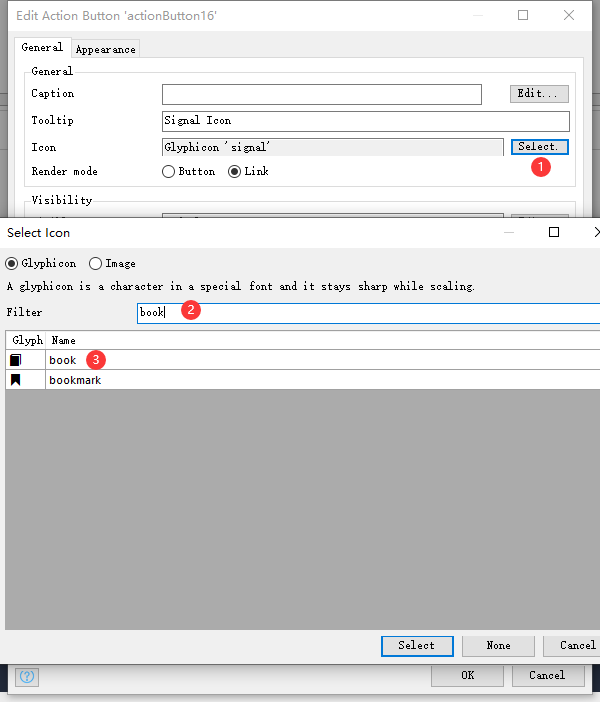Viewport: 600px width, 702px height.
Task: Select the Image option
Action: (x=112, y=263)
